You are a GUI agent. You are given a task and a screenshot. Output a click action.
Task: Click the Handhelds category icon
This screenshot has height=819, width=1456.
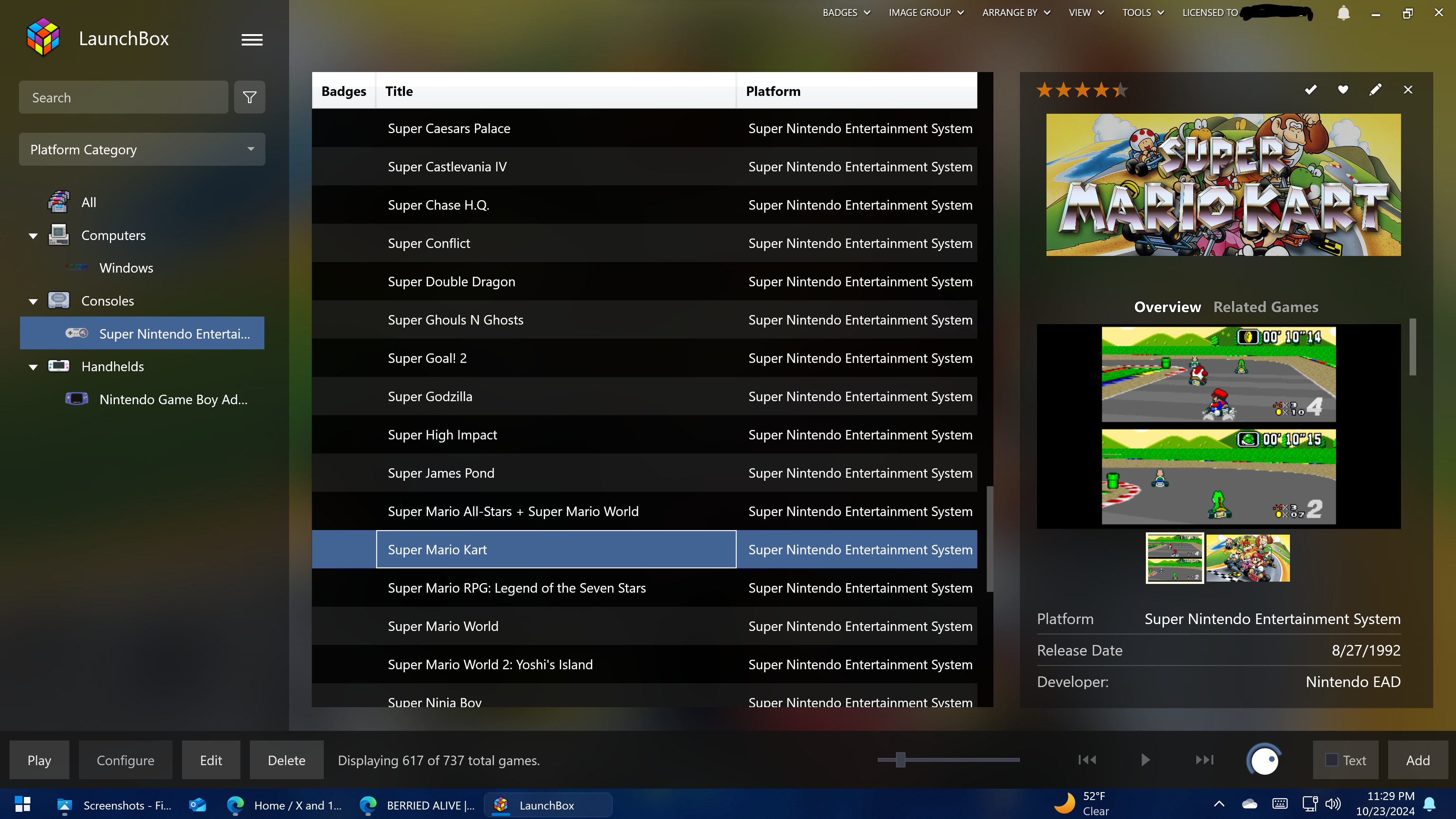(58, 366)
